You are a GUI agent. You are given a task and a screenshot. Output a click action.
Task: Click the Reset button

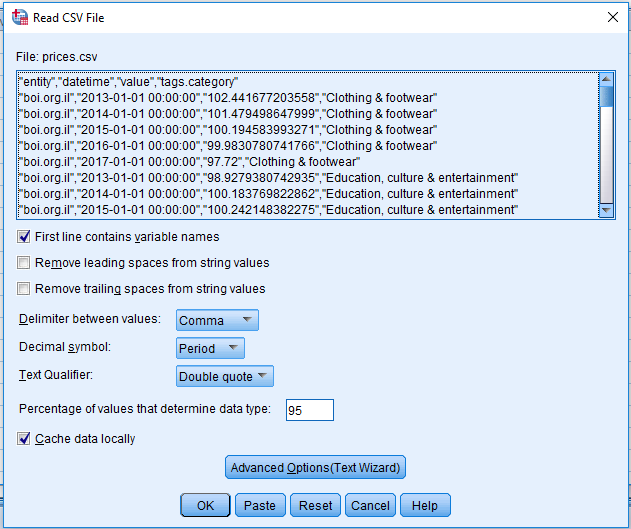point(315,505)
